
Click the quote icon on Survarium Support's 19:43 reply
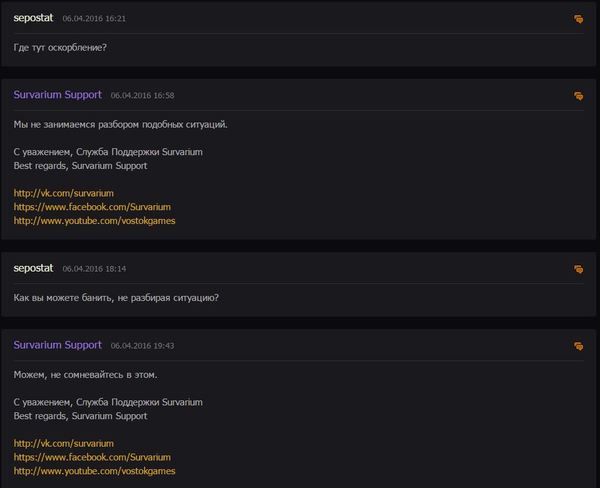(578, 346)
